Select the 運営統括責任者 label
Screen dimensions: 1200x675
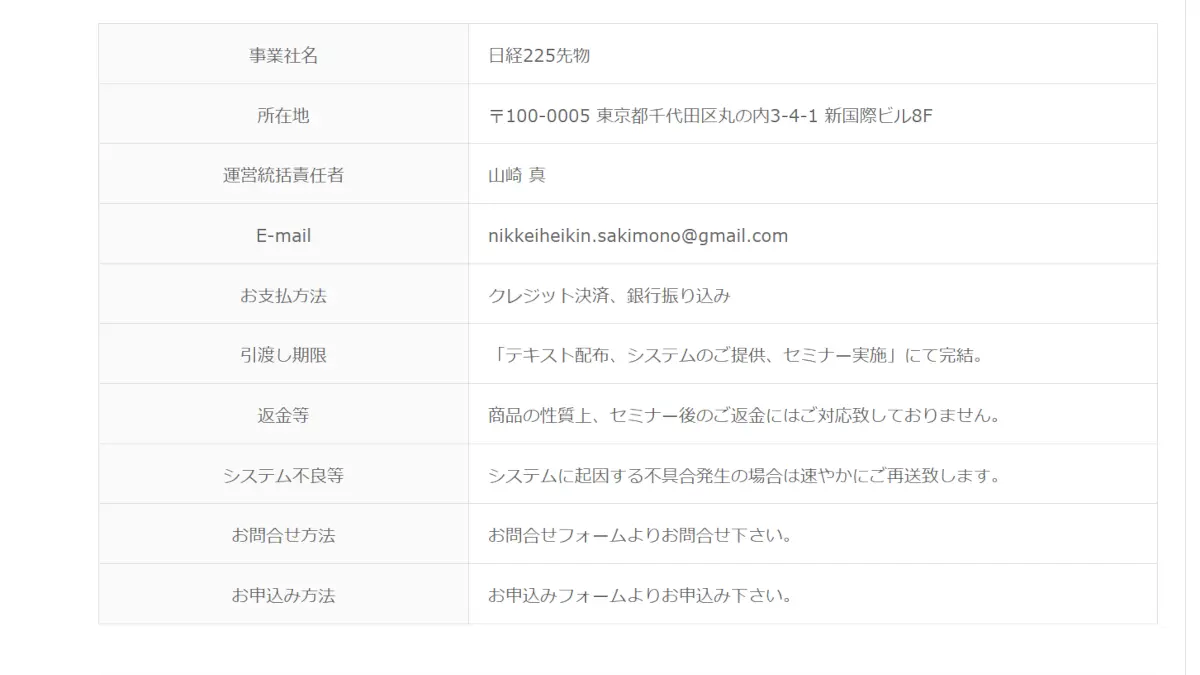283,176
